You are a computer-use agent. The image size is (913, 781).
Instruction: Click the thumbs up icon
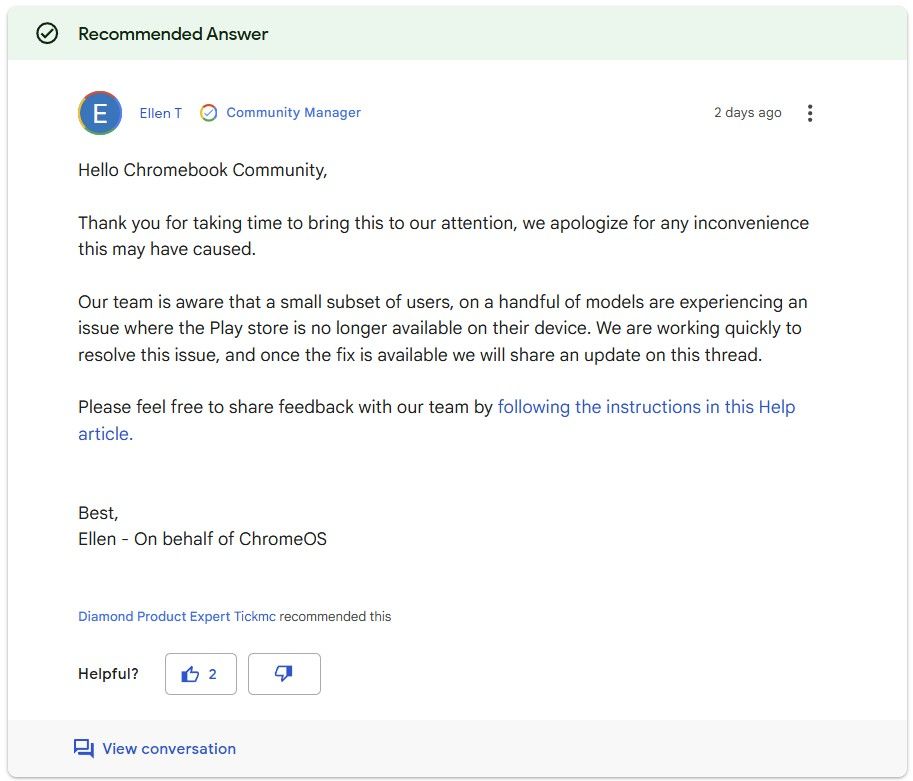click(x=191, y=674)
